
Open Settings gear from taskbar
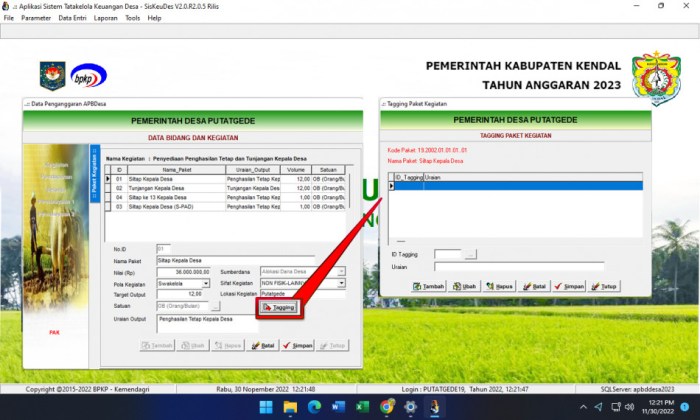tap(411, 407)
